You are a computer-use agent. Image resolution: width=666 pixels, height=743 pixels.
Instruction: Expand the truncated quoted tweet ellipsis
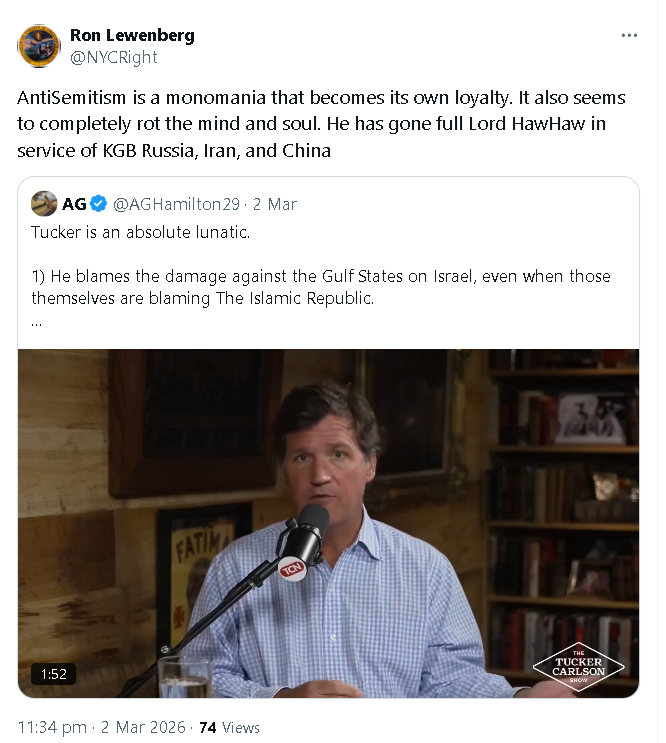coord(36,324)
